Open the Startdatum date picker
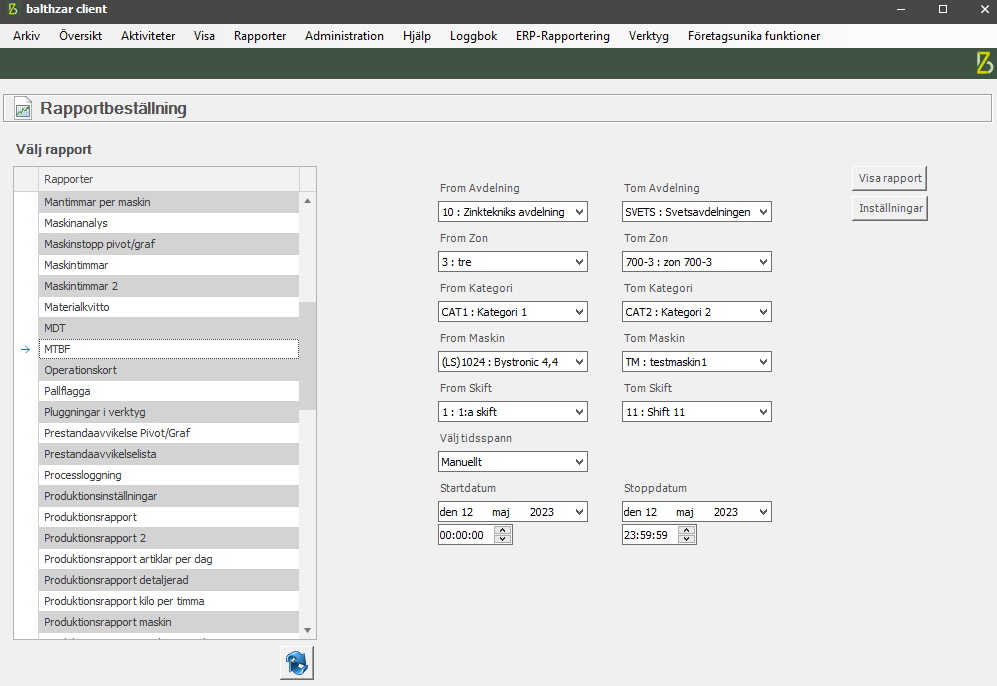Screen dimensions: 997x686 (x=579, y=512)
